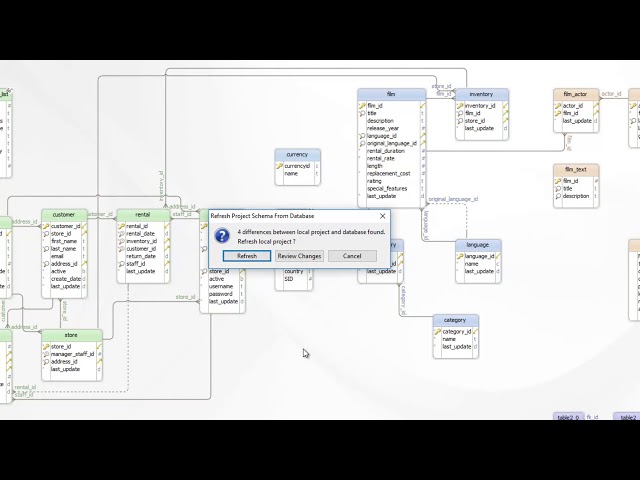Select the language table header
The height and width of the screenshot is (480, 640).
tap(478, 245)
